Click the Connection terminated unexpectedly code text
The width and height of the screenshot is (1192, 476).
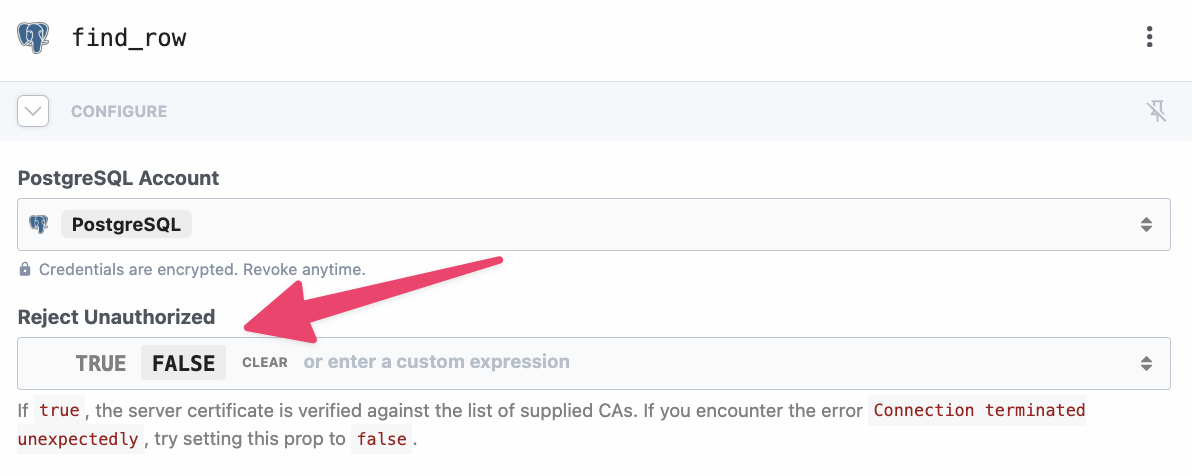(x=978, y=410)
